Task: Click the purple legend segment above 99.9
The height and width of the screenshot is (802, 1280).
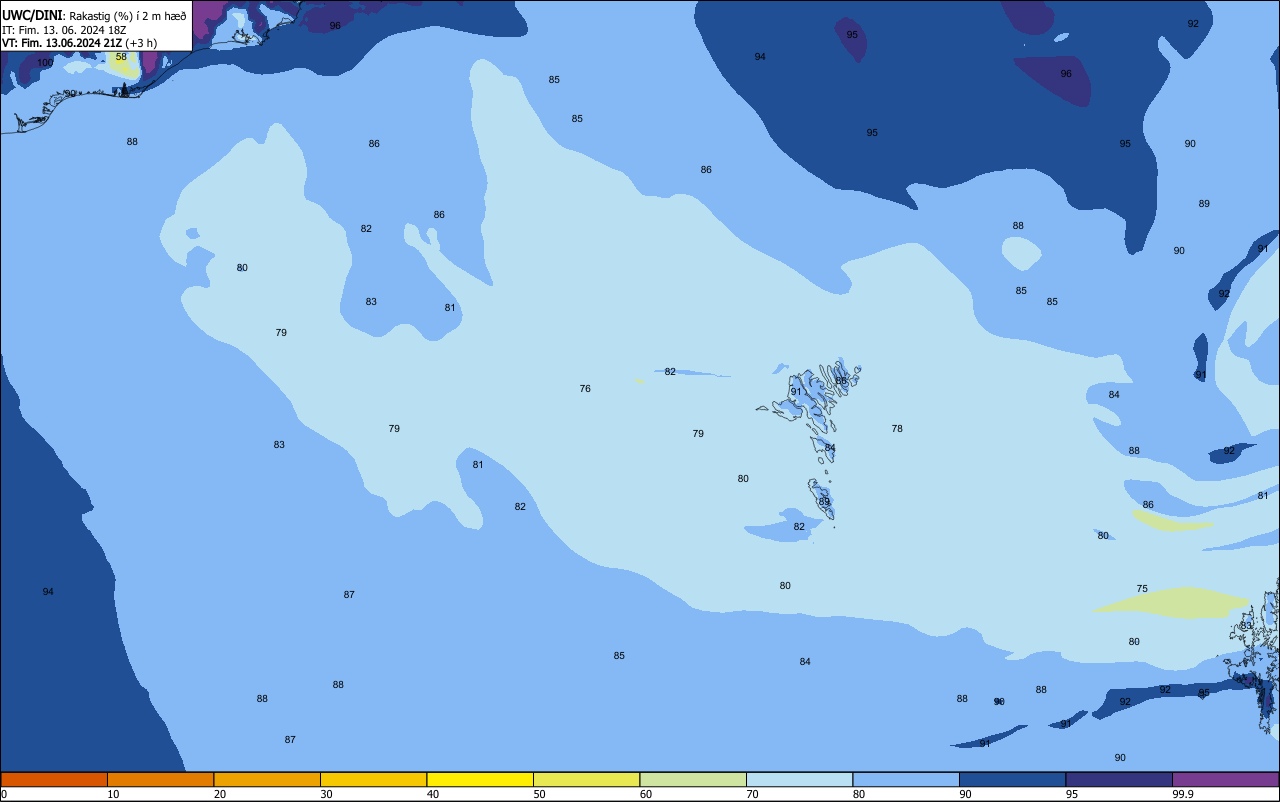Action: click(x=1225, y=779)
